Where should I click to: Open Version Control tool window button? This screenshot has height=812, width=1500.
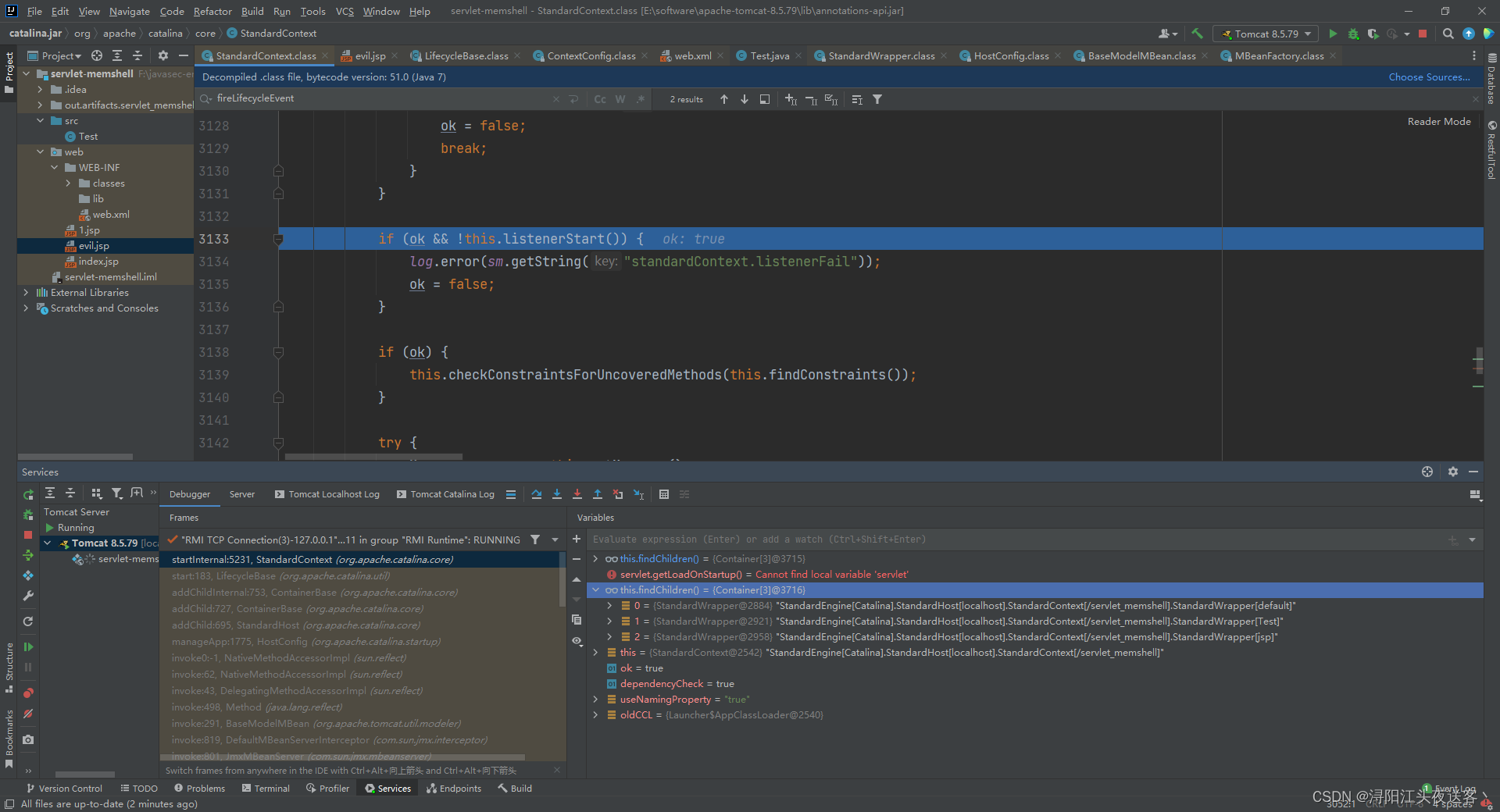64,789
